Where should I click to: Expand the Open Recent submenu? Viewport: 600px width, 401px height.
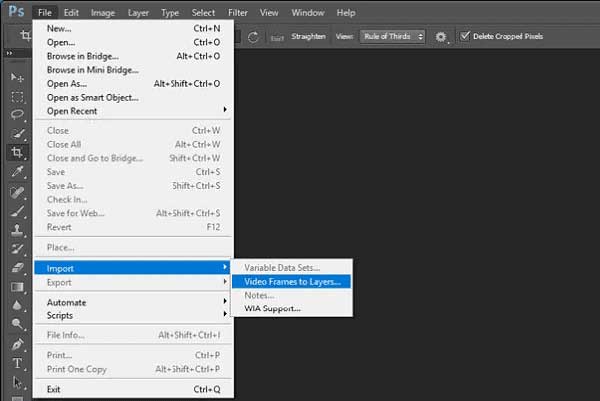click(x=132, y=111)
